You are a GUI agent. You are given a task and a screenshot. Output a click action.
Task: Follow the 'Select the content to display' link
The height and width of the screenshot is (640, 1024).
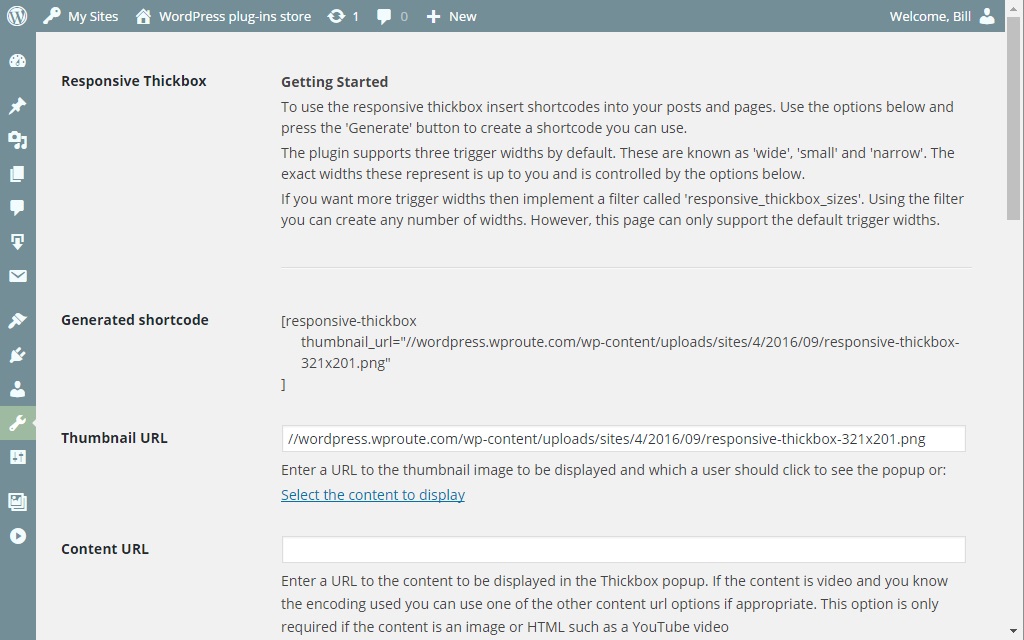[x=373, y=495]
